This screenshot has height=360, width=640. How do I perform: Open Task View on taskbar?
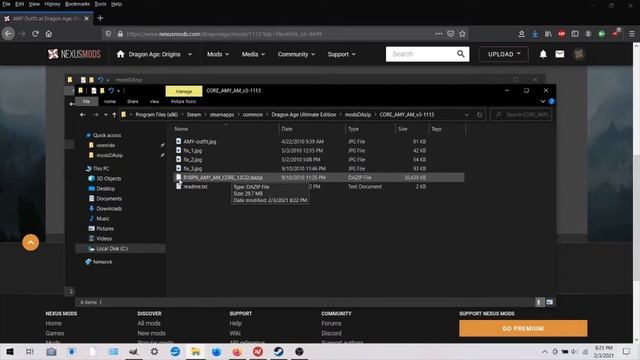(x=30, y=351)
